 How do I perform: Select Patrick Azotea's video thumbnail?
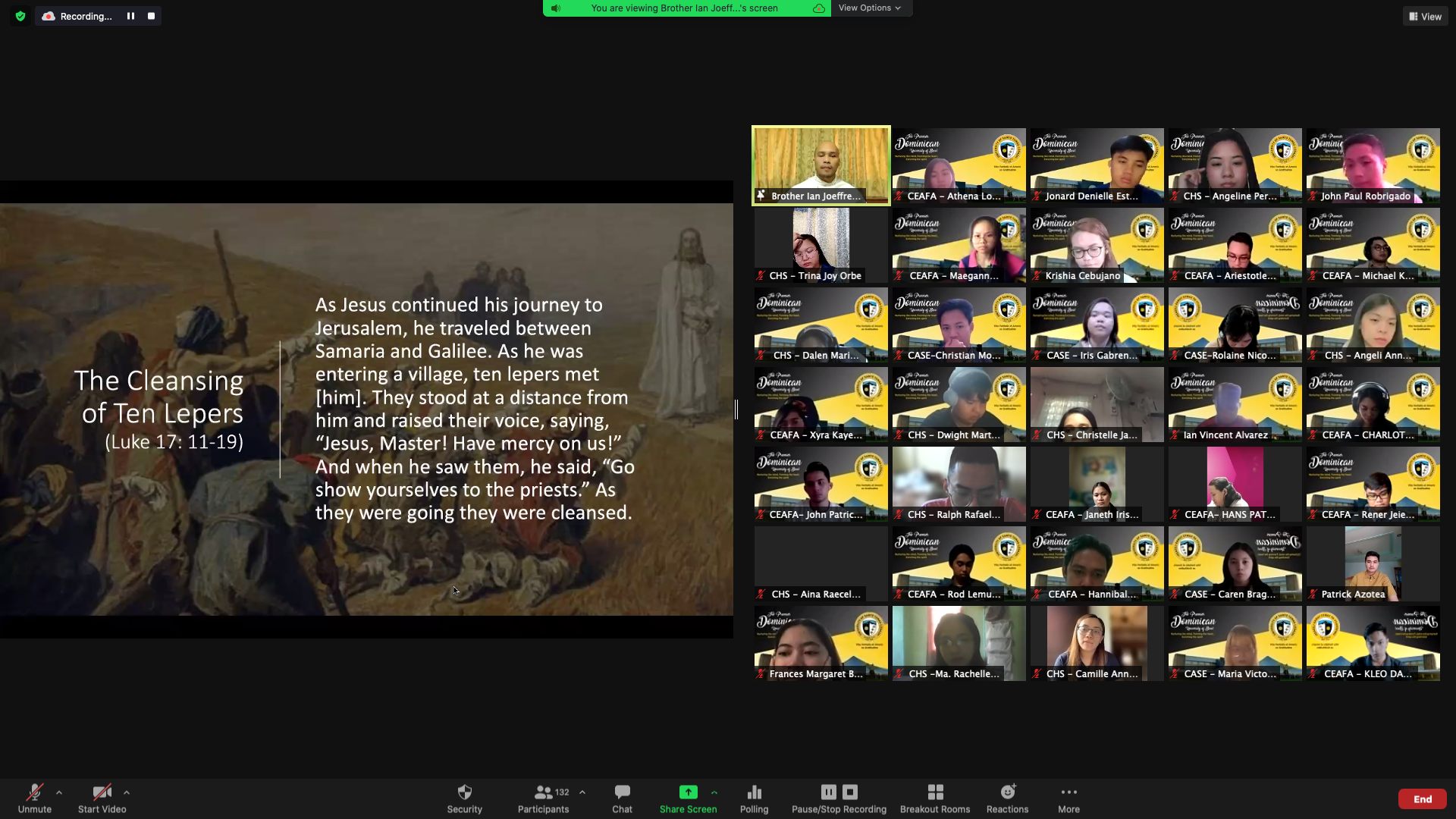pos(1373,563)
